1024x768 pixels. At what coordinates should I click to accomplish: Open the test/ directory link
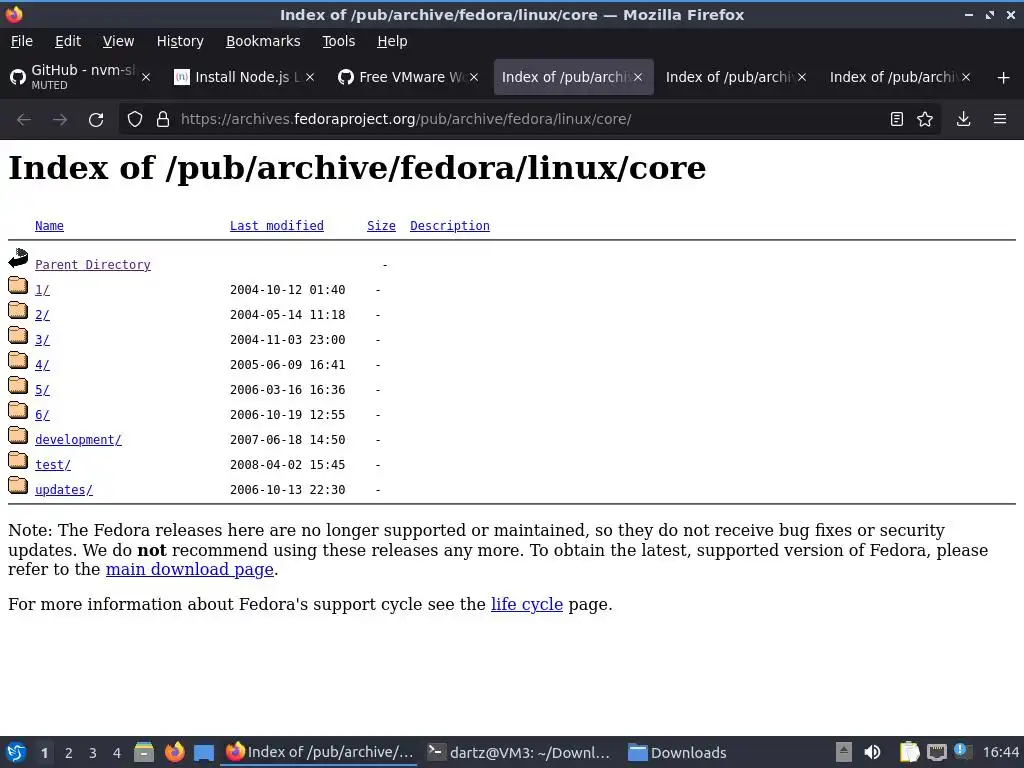pos(53,465)
